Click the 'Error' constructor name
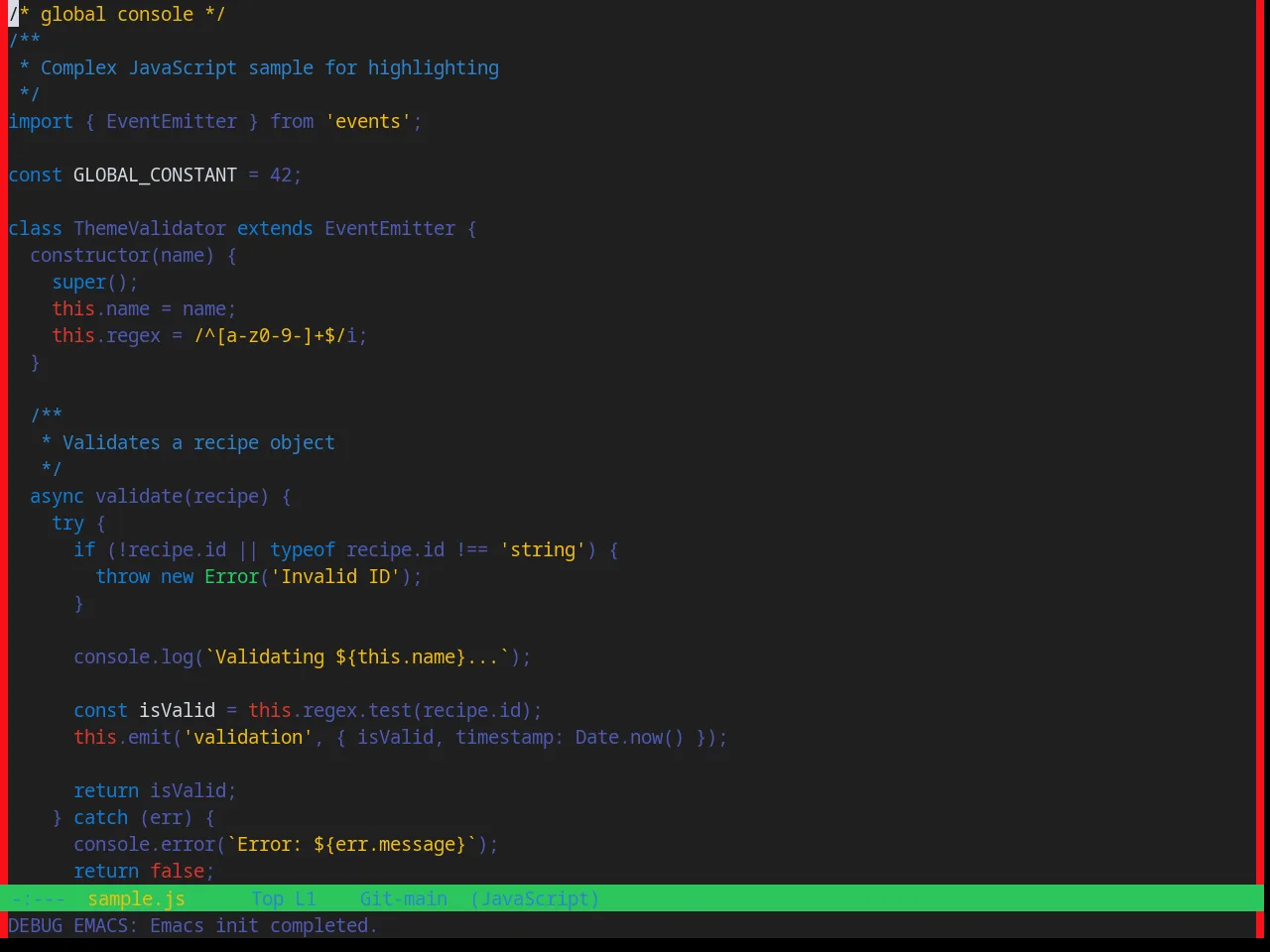Viewport: 1270px width, 952px height. (231, 576)
